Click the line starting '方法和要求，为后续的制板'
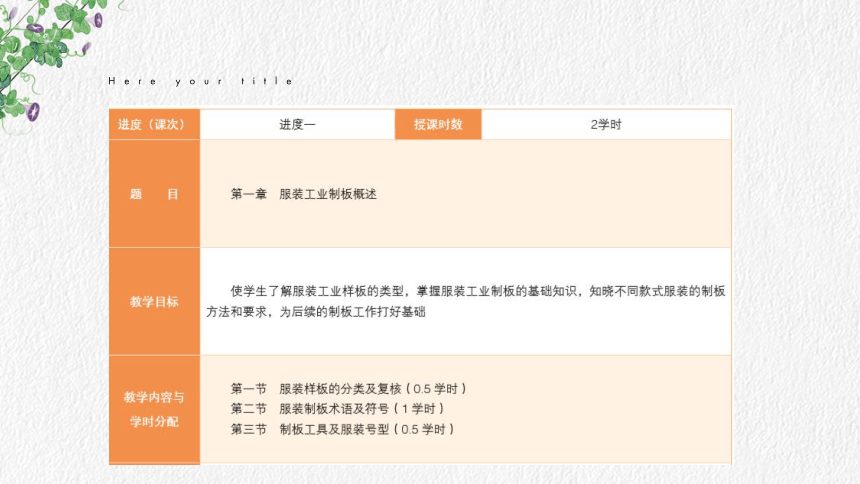This screenshot has height=484, width=860. [x=316, y=312]
